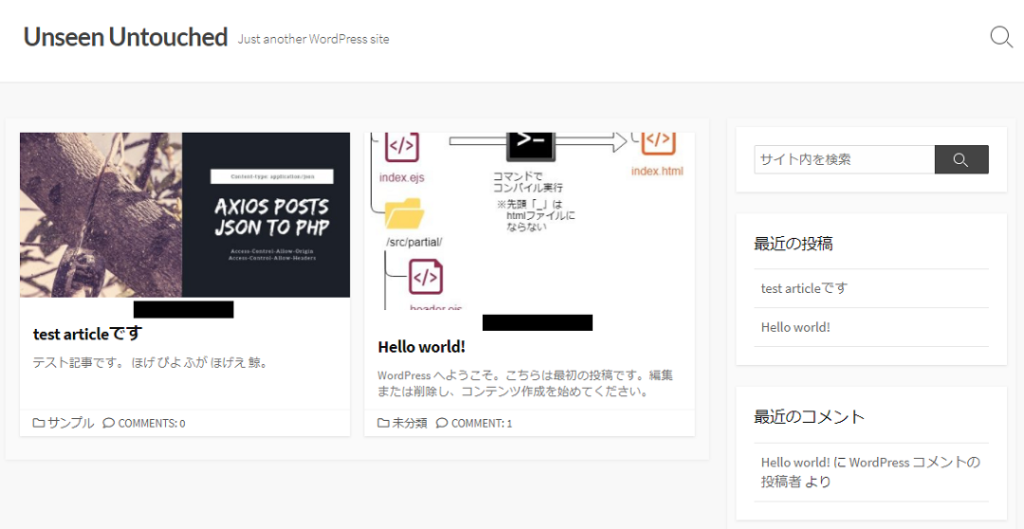Click the 最近の投稿 widget heading
The height and width of the screenshot is (529, 1024).
tap(793, 244)
